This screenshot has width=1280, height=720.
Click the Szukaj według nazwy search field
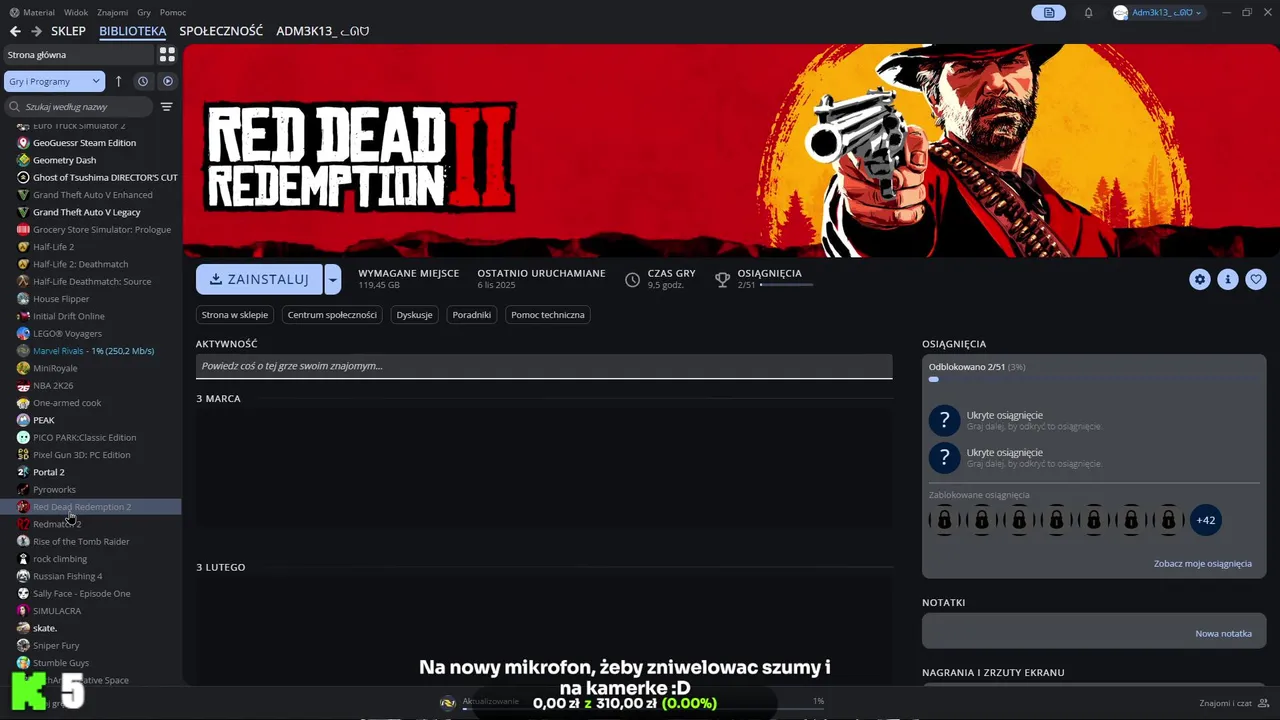(80, 107)
